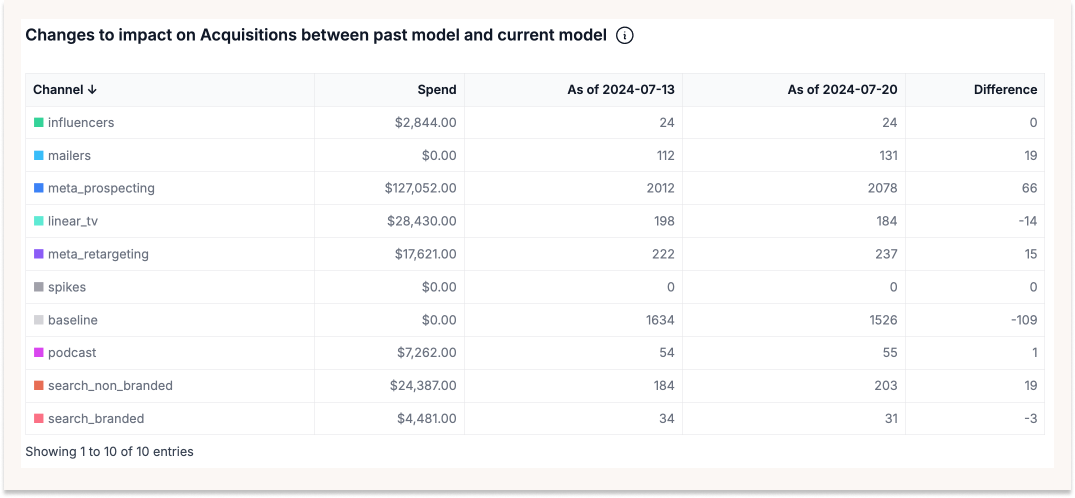Click the meta_prospecting blue swatch
This screenshot has height=498, width=1075.
(x=39, y=188)
